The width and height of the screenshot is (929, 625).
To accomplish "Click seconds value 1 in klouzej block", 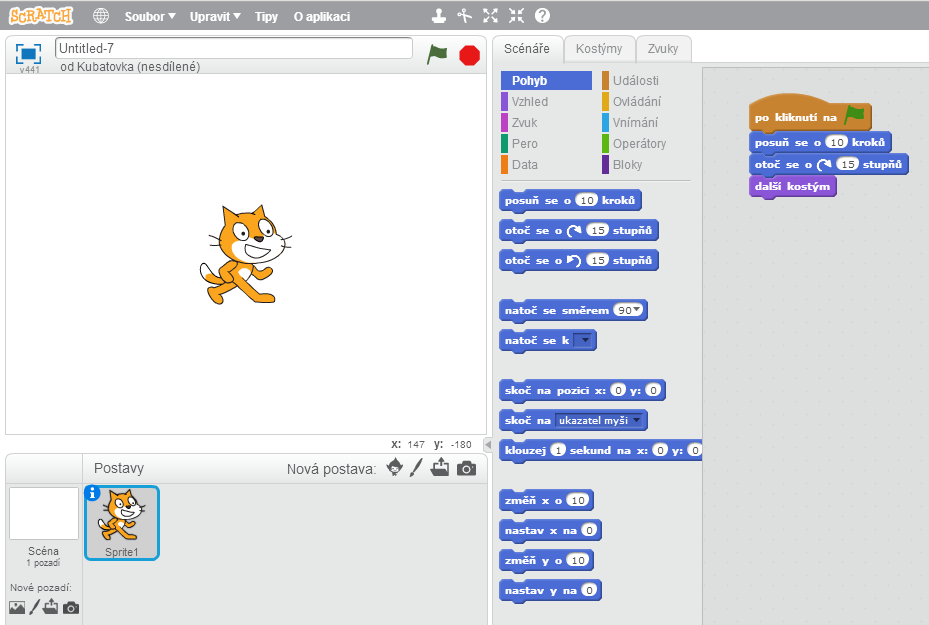I will pos(558,450).
